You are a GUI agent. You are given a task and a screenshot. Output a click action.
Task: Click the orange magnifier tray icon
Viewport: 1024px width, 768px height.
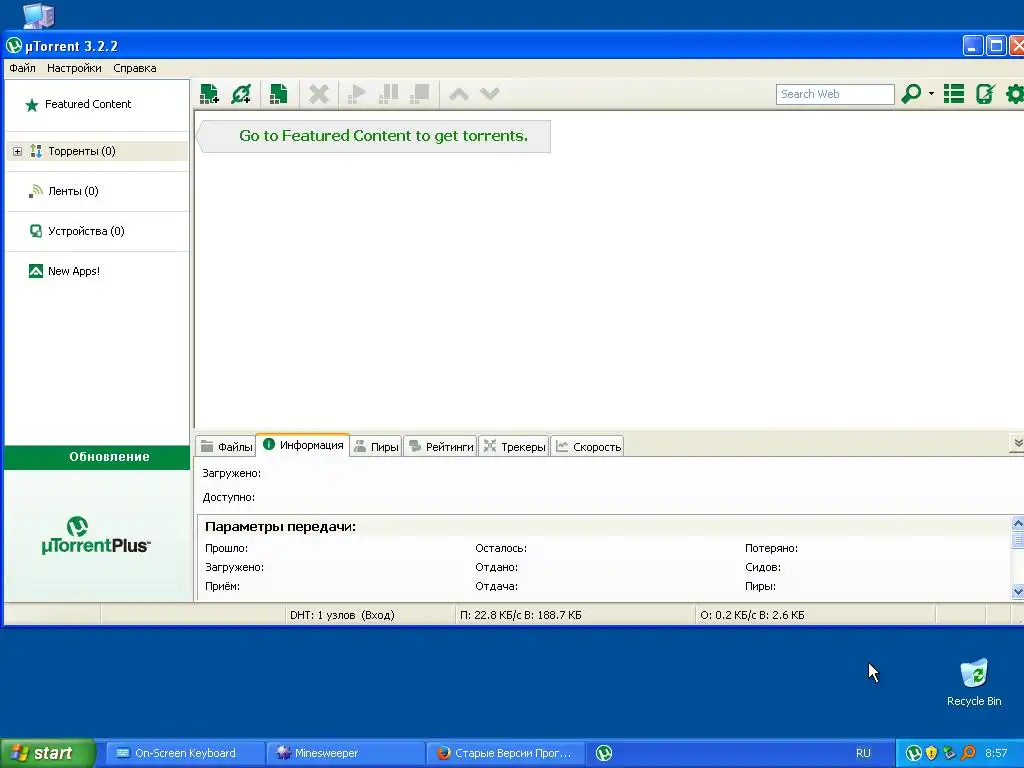coord(968,753)
